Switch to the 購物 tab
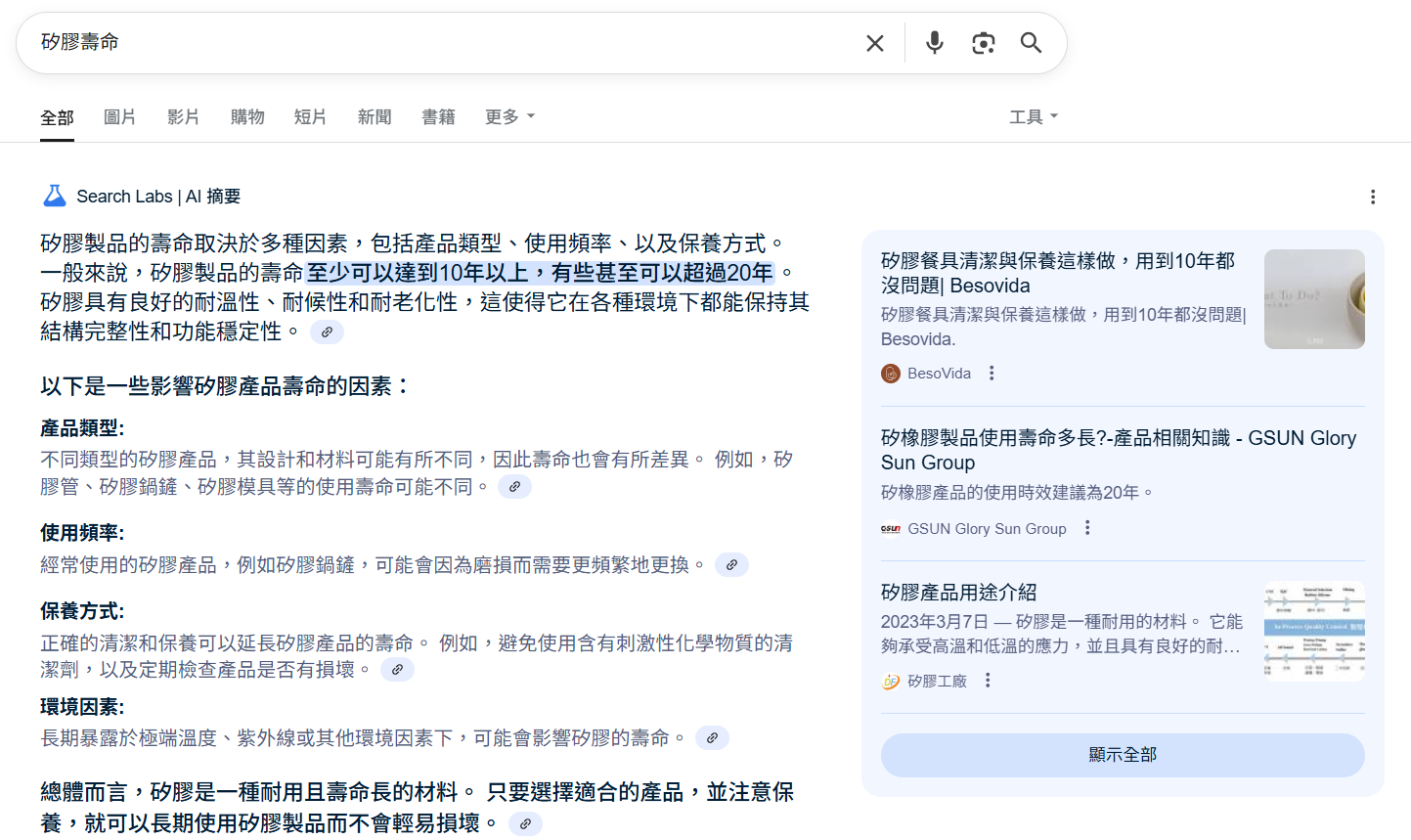Image resolution: width=1411 pixels, height=840 pixels. coord(247,116)
